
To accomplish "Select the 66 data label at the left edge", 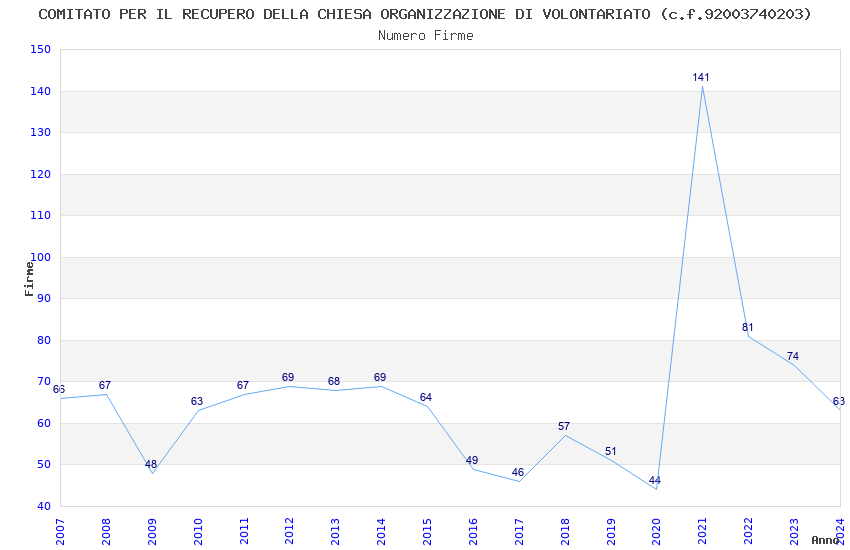I will pos(59,389).
